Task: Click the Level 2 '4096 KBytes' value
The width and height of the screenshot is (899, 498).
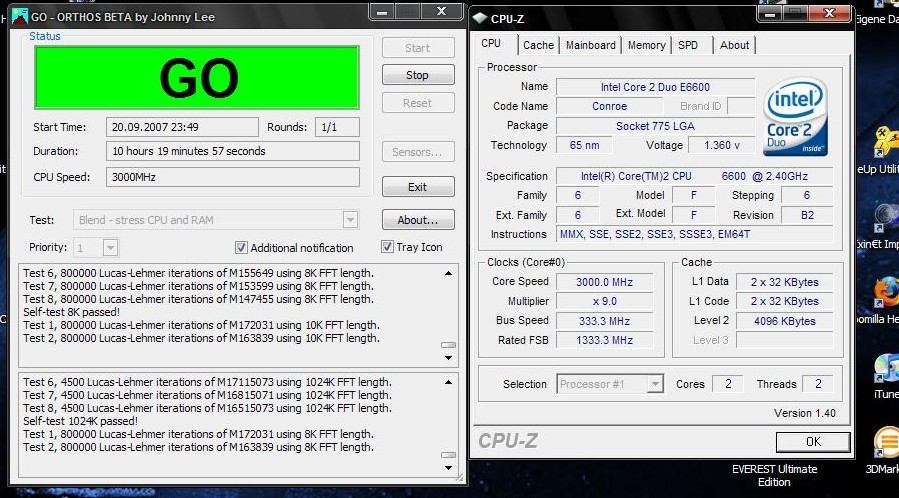Action: point(784,321)
